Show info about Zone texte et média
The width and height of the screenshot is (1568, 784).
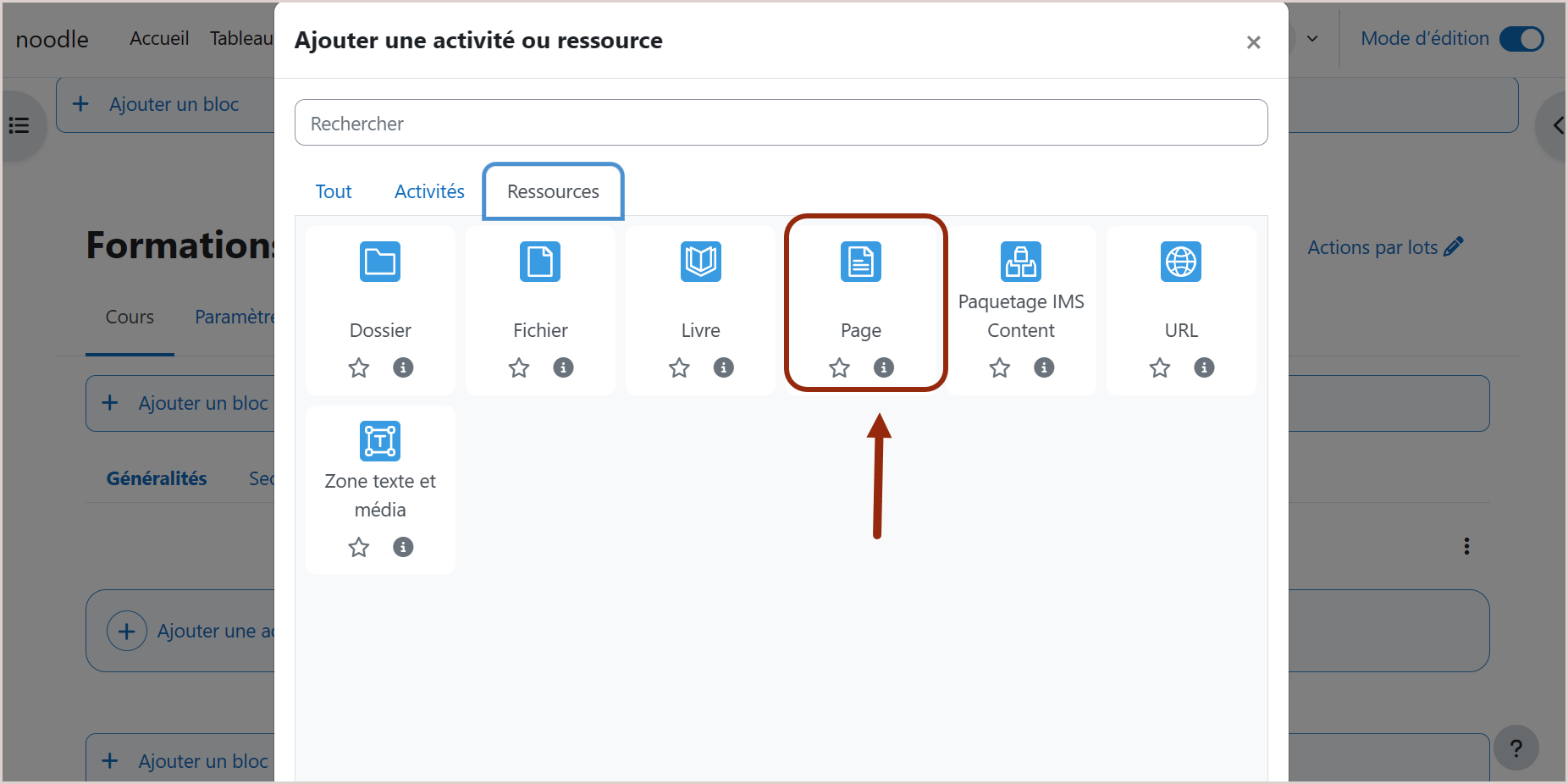pyautogui.click(x=403, y=547)
